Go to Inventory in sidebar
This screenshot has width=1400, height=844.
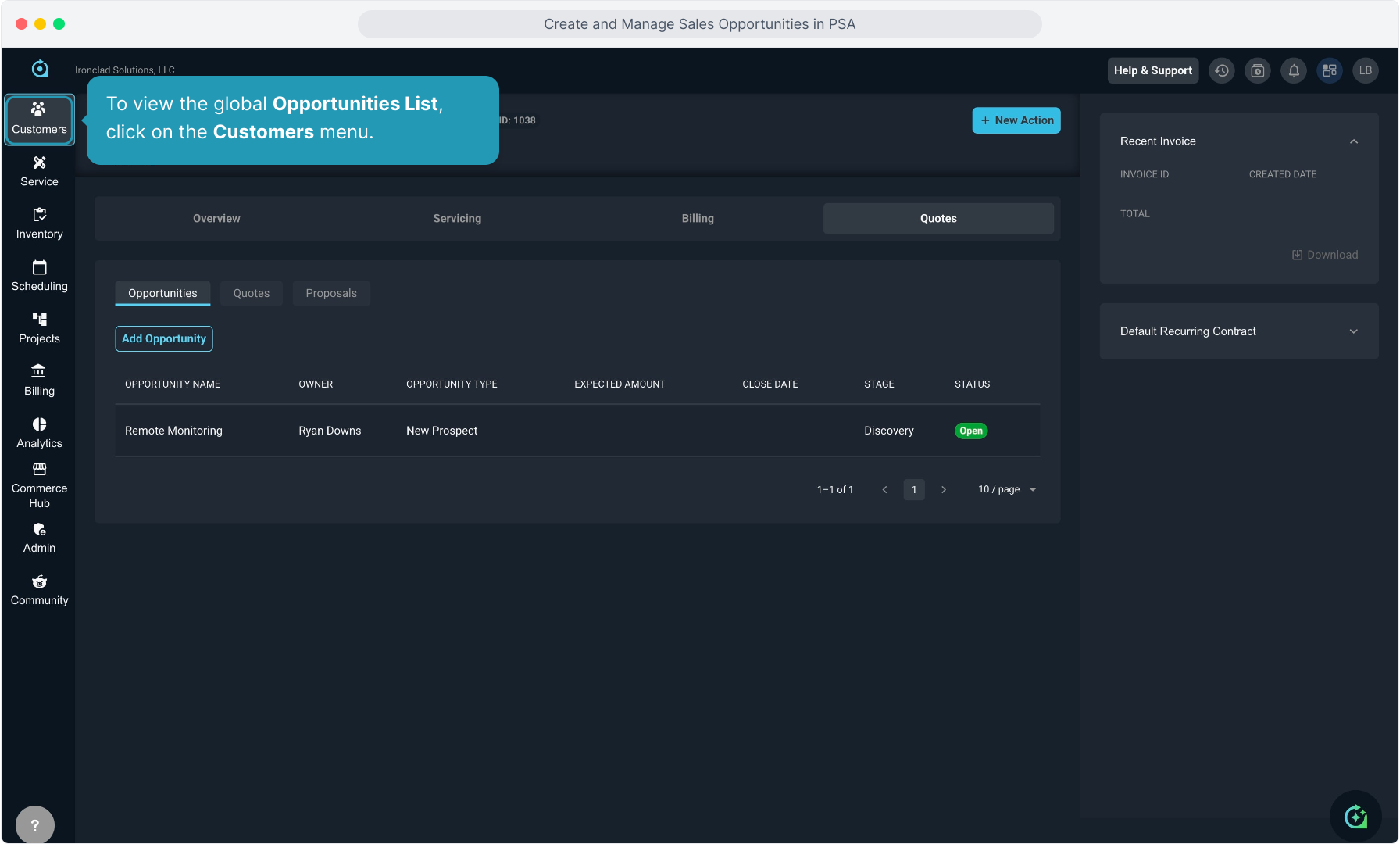pyautogui.click(x=39, y=224)
